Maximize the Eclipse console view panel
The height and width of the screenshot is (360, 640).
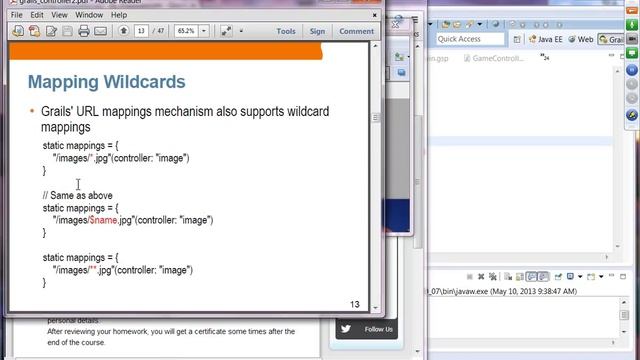623,276
